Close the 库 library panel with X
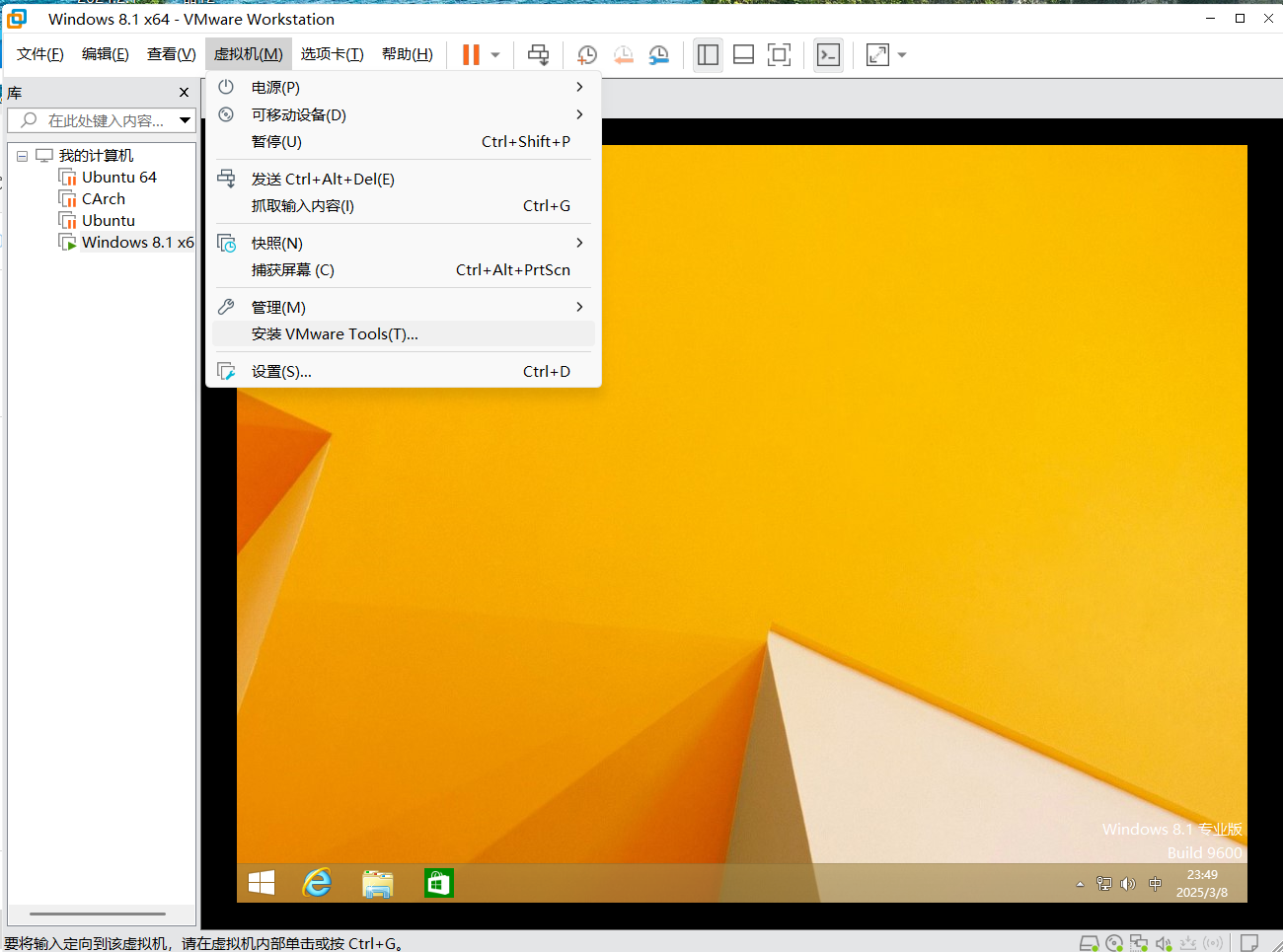Image resolution: width=1283 pixels, height=952 pixels. tap(184, 92)
